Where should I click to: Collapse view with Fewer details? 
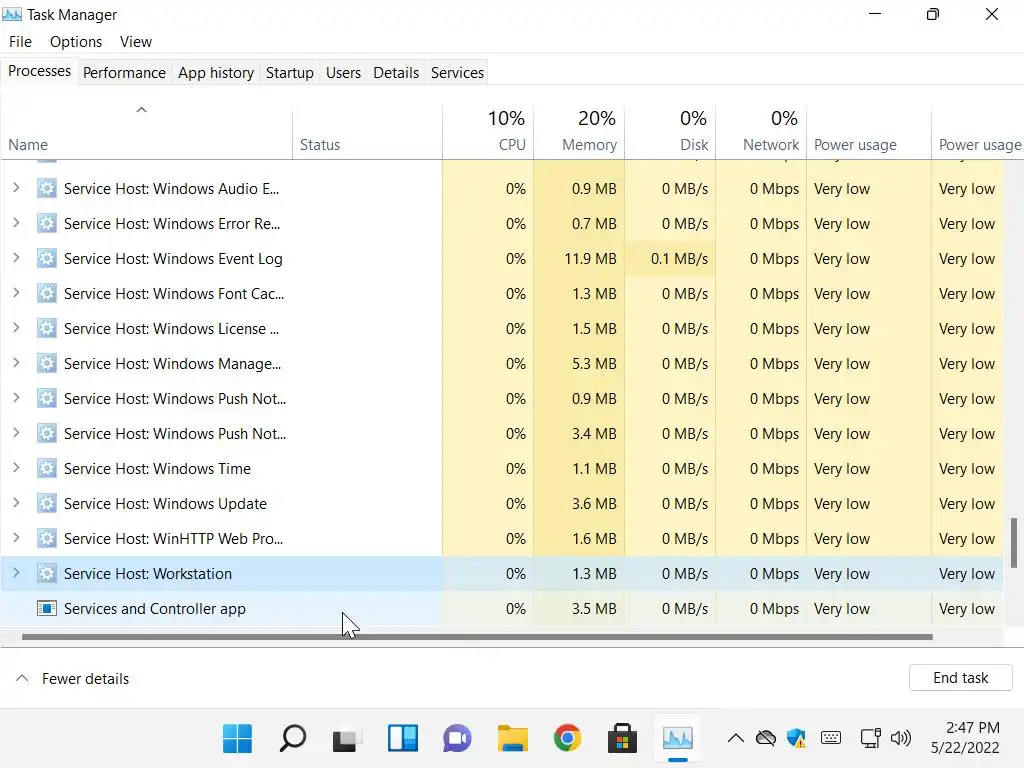point(72,679)
